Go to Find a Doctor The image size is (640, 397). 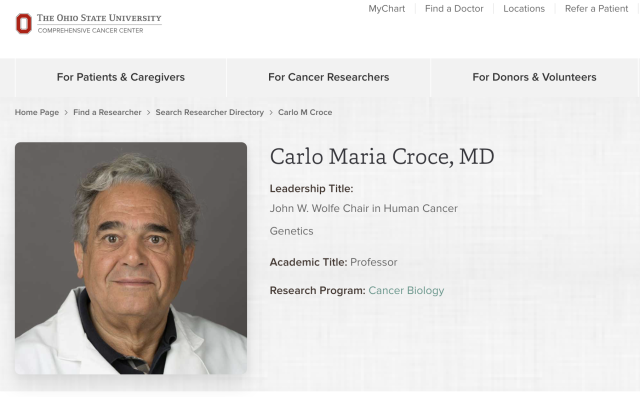(454, 9)
